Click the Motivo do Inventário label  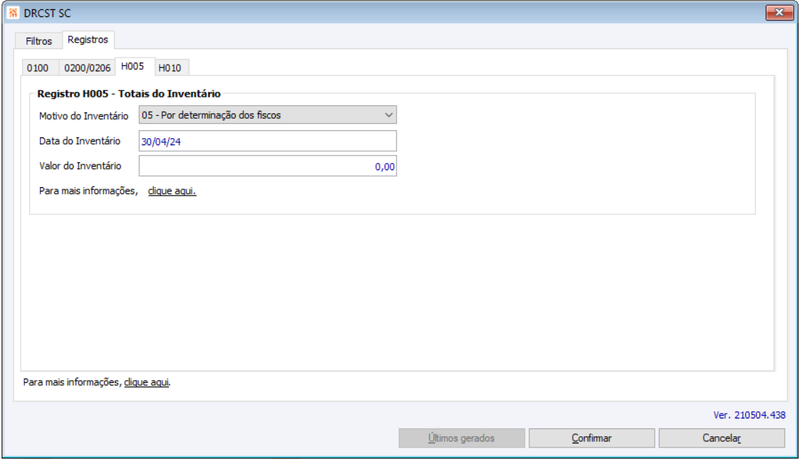coord(84,116)
